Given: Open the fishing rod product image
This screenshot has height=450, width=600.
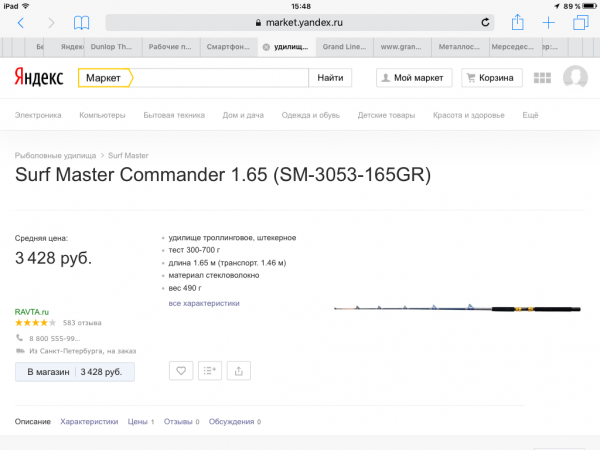Looking at the screenshot, I should (457, 308).
